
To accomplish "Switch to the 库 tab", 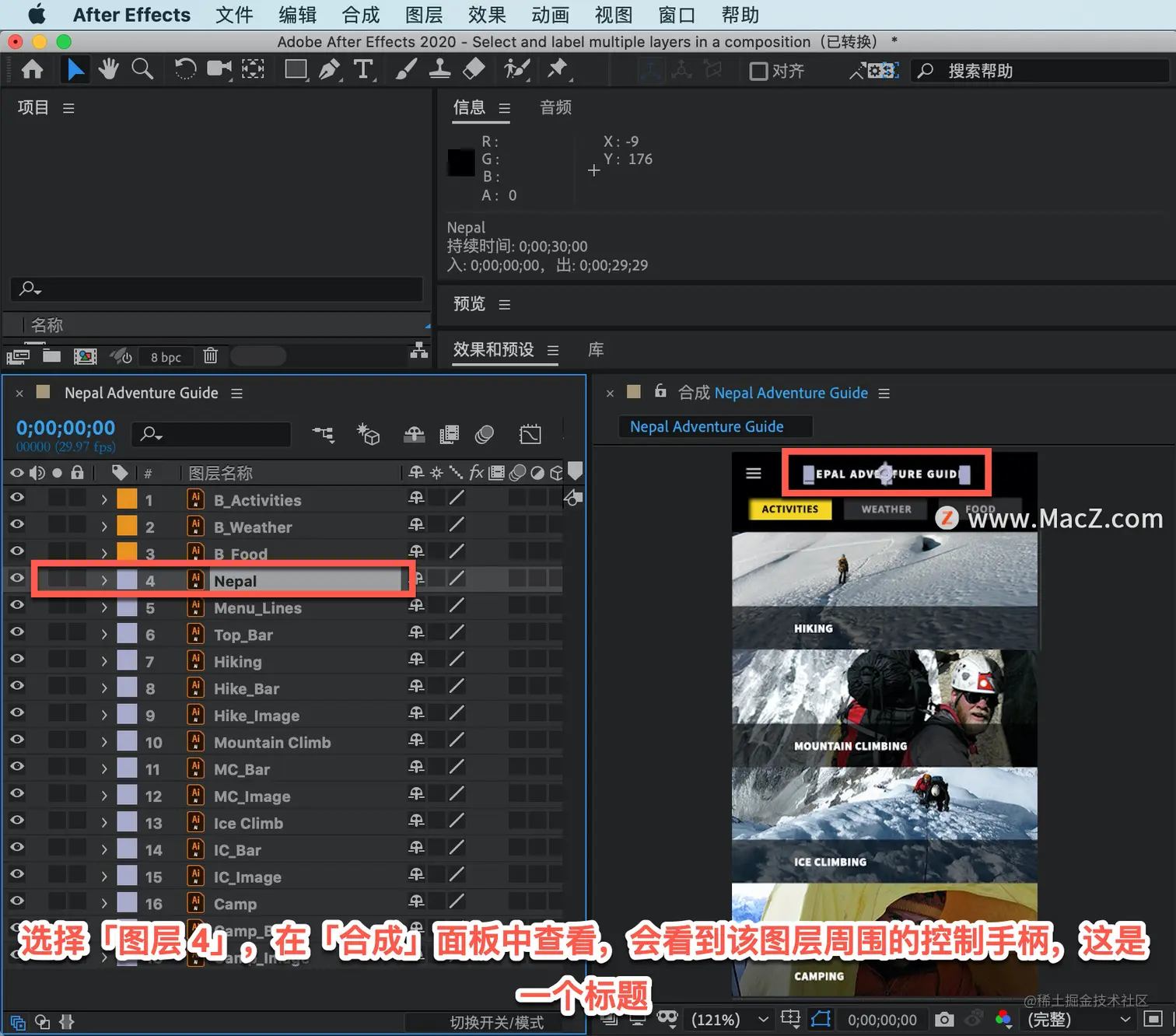I will (x=596, y=349).
